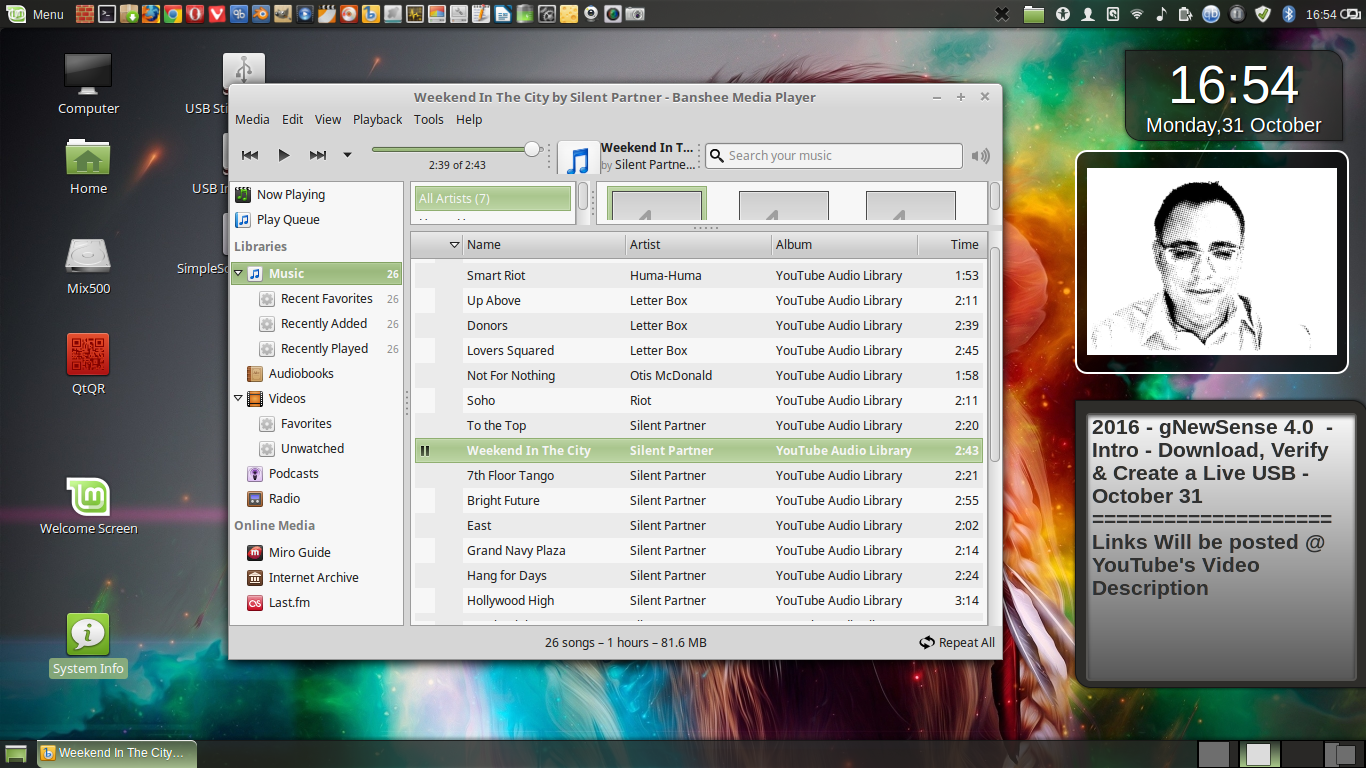Open the Last.fm source
1366x768 pixels.
(x=317, y=602)
